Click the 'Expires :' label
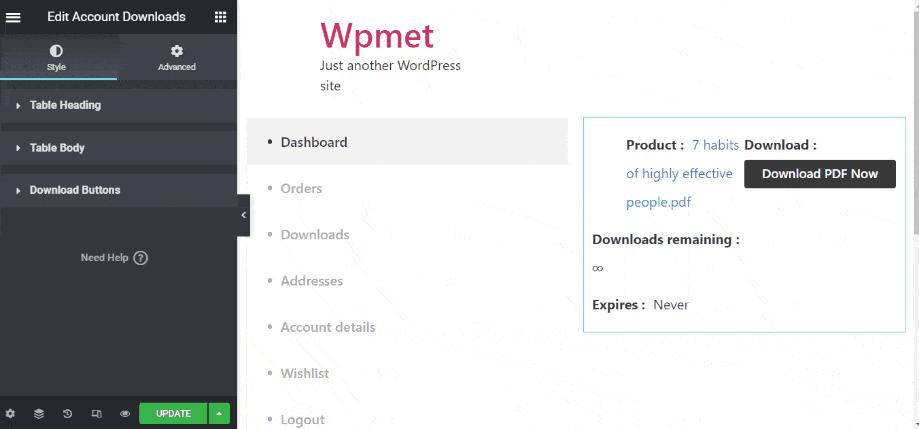Viewport: 919px width, 429px height. pos(618,305)
